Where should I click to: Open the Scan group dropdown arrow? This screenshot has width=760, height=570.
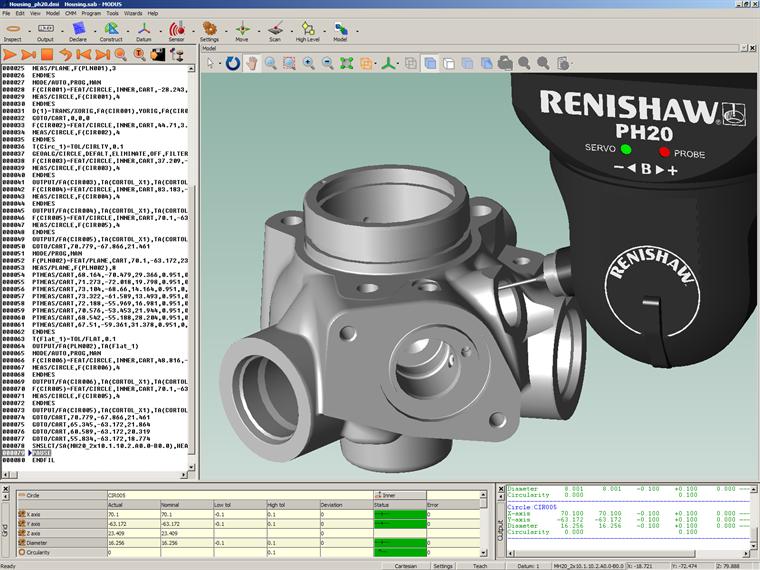tap(292, 31)
